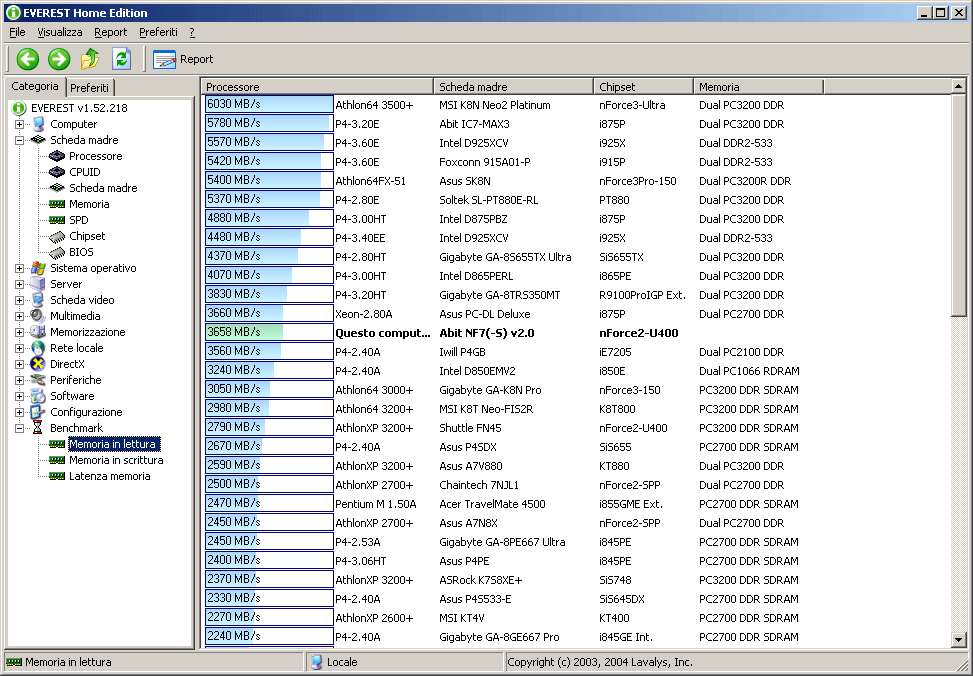Expand the Scheda video node
The width and height of the screenshot is (973, 676).
click(x=19, y=300)
